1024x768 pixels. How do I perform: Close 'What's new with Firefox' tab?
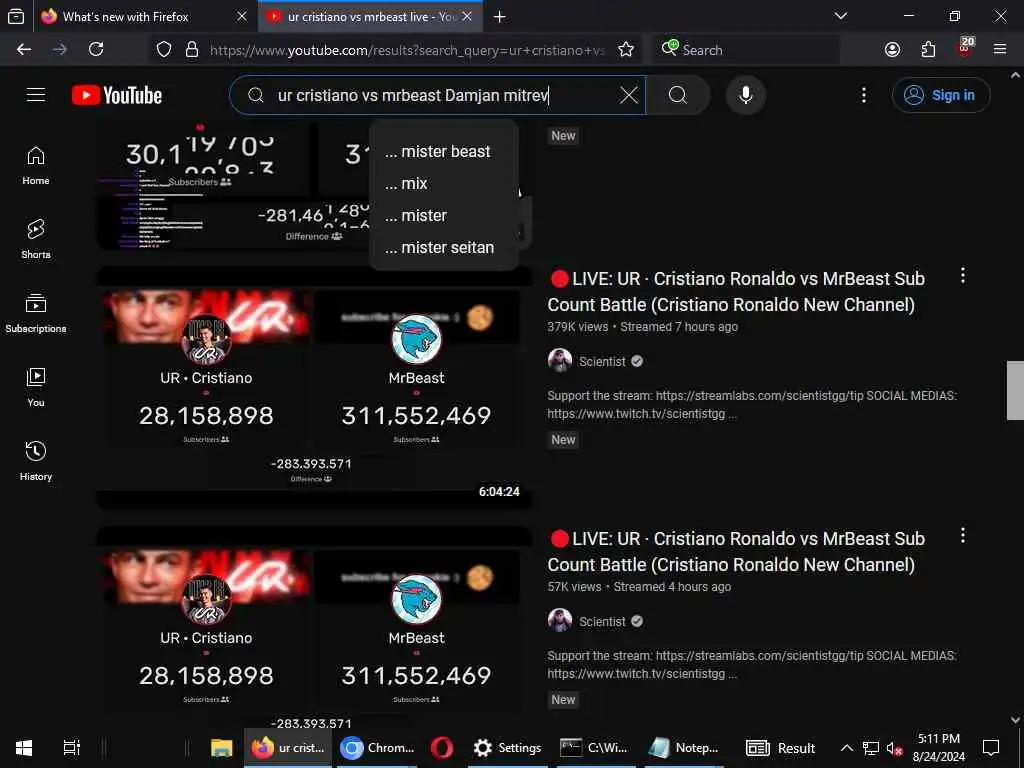point(242,17)
